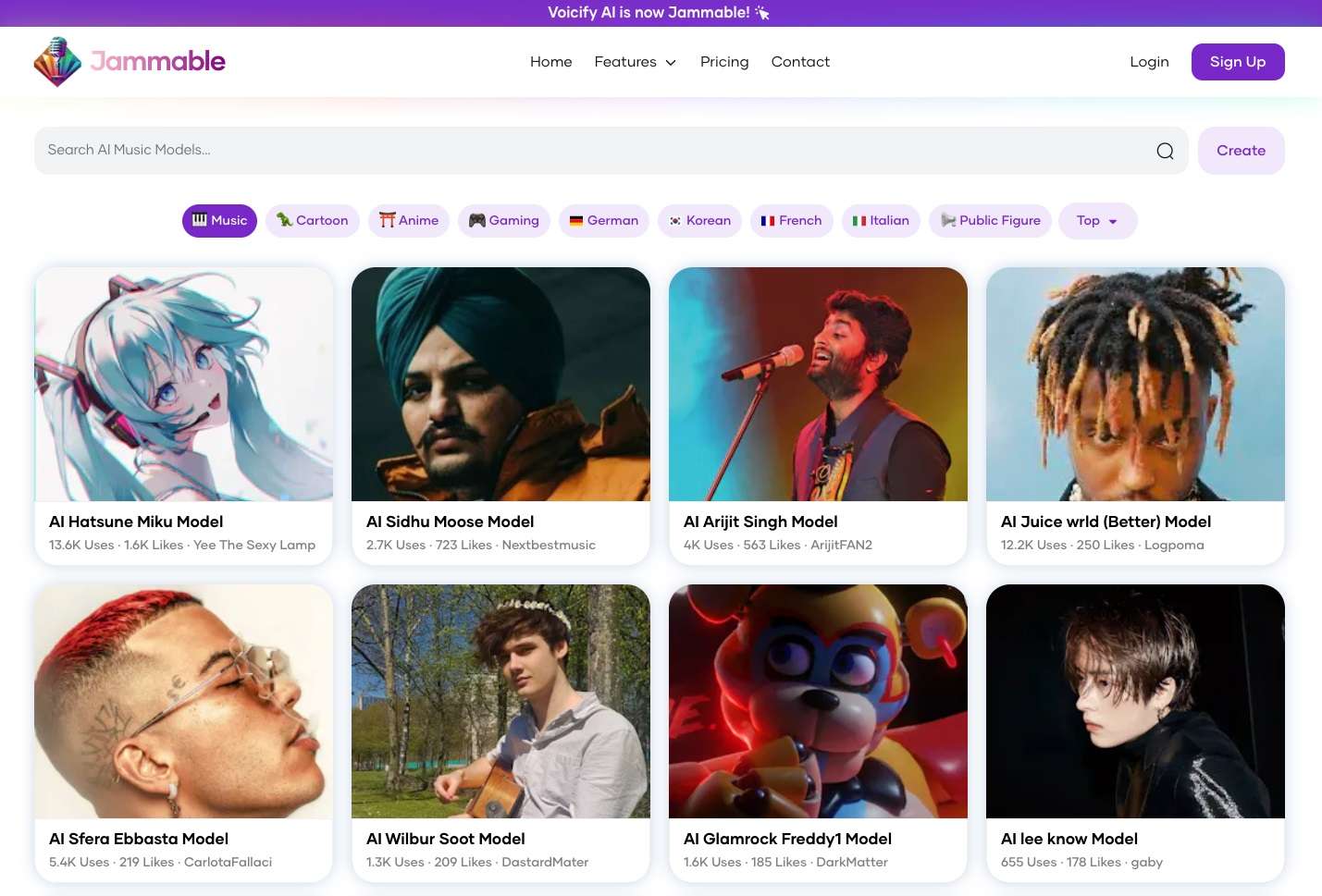Expand the Features menu chevron
The image size is (1322, 896).
tap(671, 63)
